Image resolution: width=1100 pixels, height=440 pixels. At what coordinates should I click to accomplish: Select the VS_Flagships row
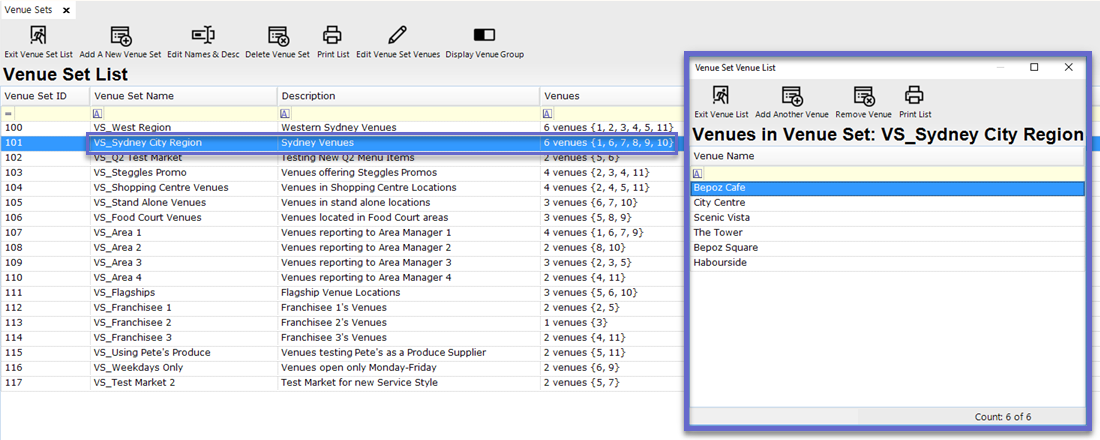(x=183, y=292)
